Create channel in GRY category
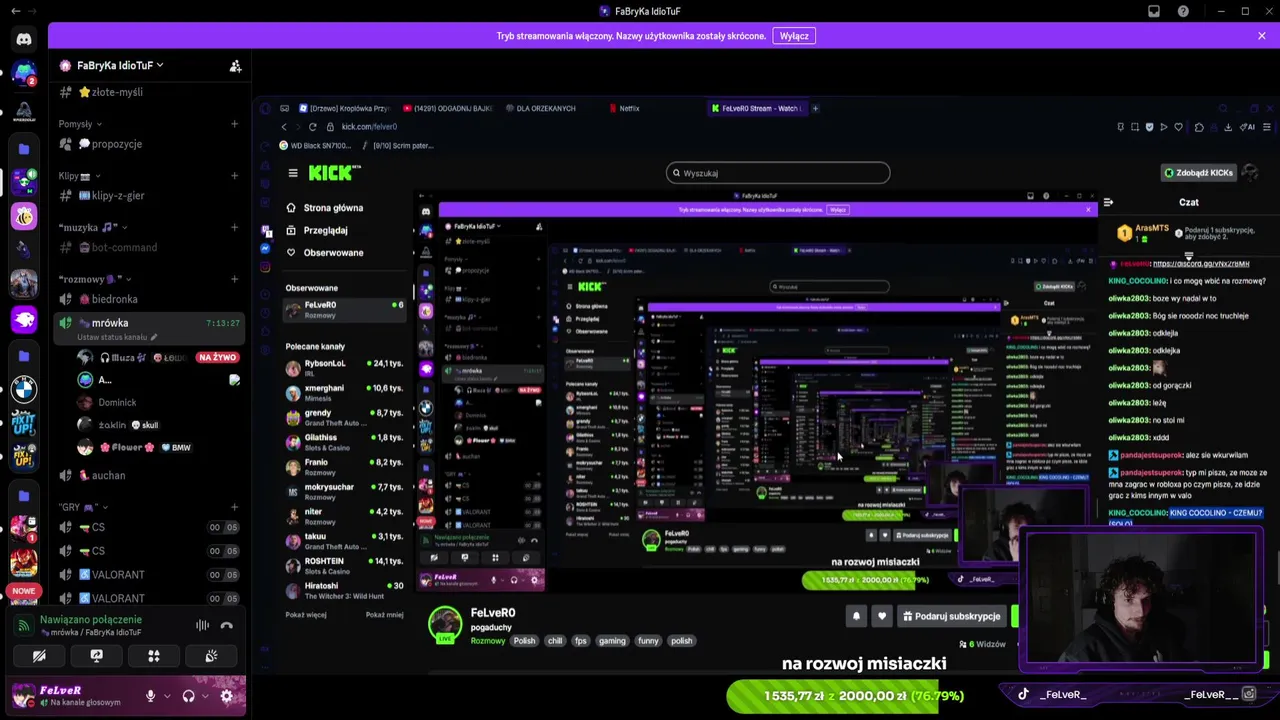This screenshot has width=1280, height=720. tap(234, 507)
